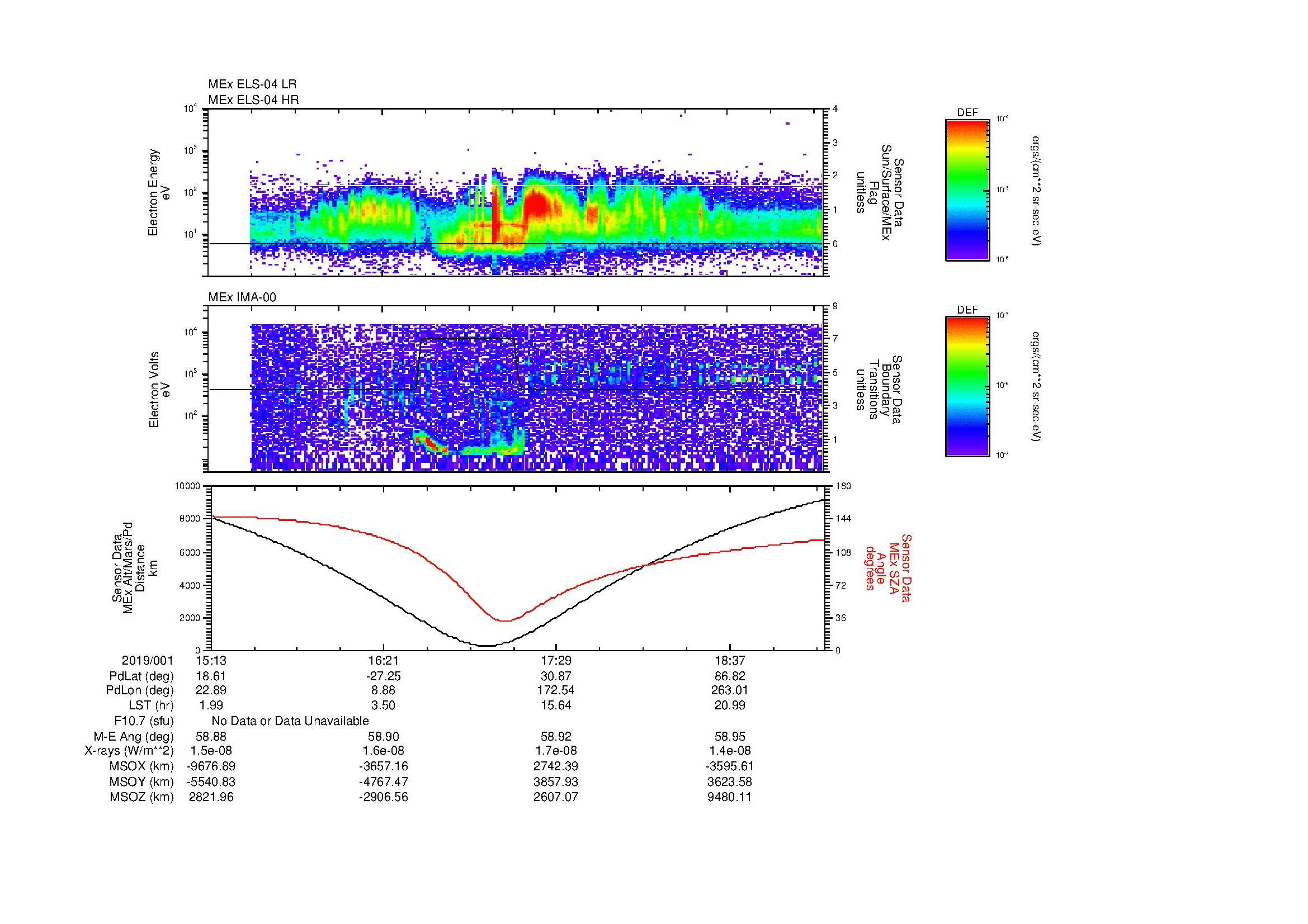
Task: Click PdLat value 30.87
Action: (x=556, y=676)
